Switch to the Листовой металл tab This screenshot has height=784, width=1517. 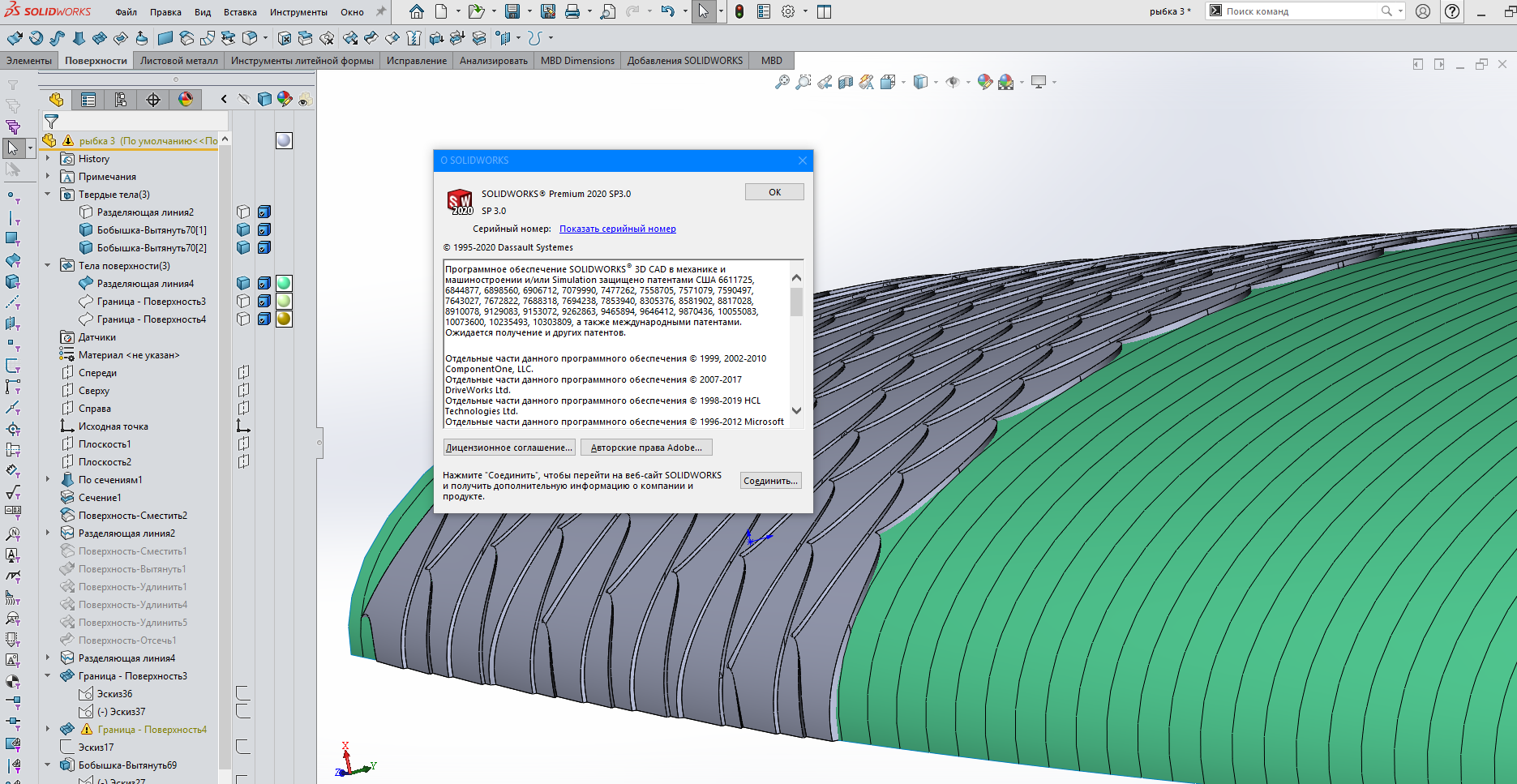click(179, 61)
